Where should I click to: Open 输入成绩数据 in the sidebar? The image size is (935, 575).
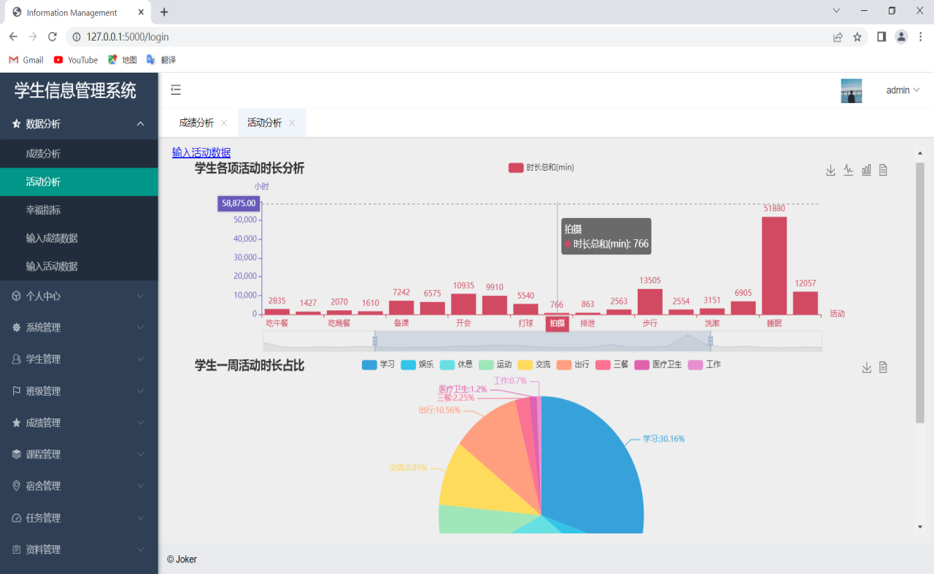pos(79,238)
